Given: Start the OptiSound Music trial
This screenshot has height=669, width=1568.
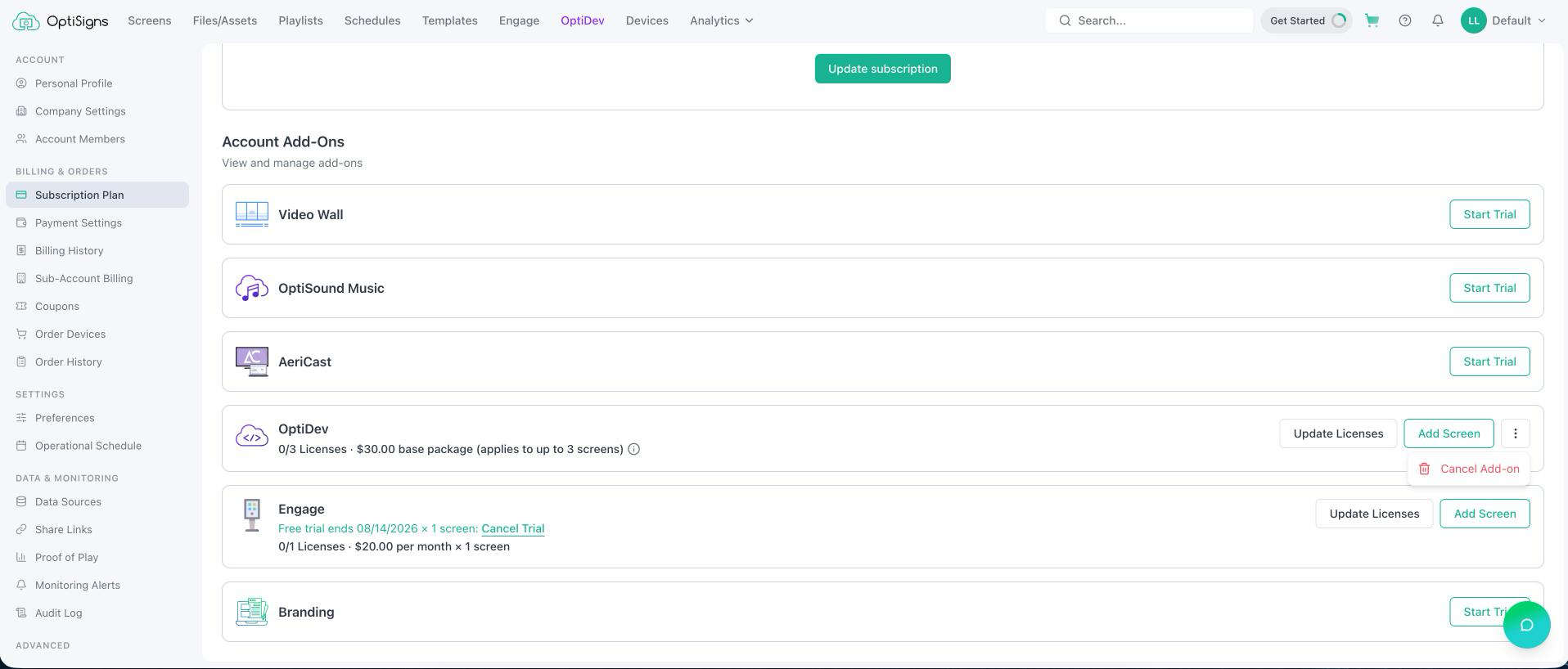Looking at the screenshot, I should pyautogui.click(x=1489, y=288).
